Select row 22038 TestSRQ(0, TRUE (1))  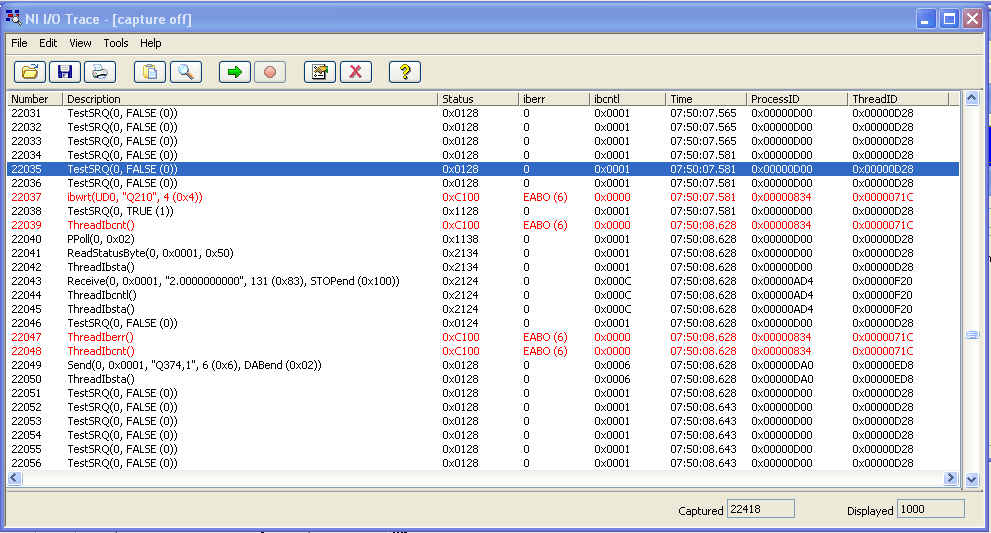click(x=483, y=211)
